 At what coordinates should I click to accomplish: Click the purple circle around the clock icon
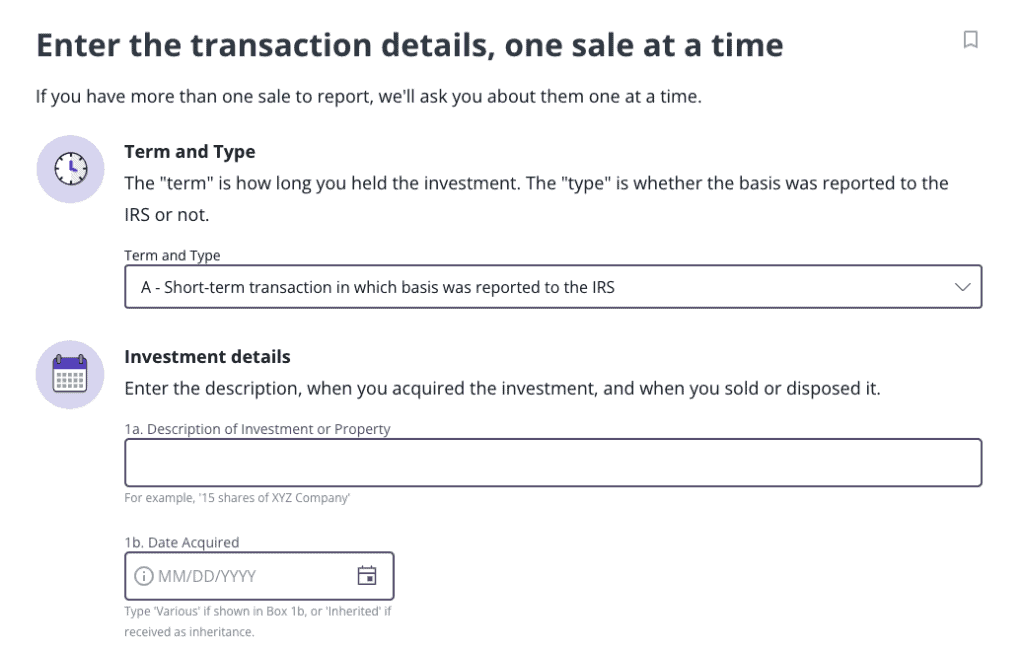(x=69, y=169)
